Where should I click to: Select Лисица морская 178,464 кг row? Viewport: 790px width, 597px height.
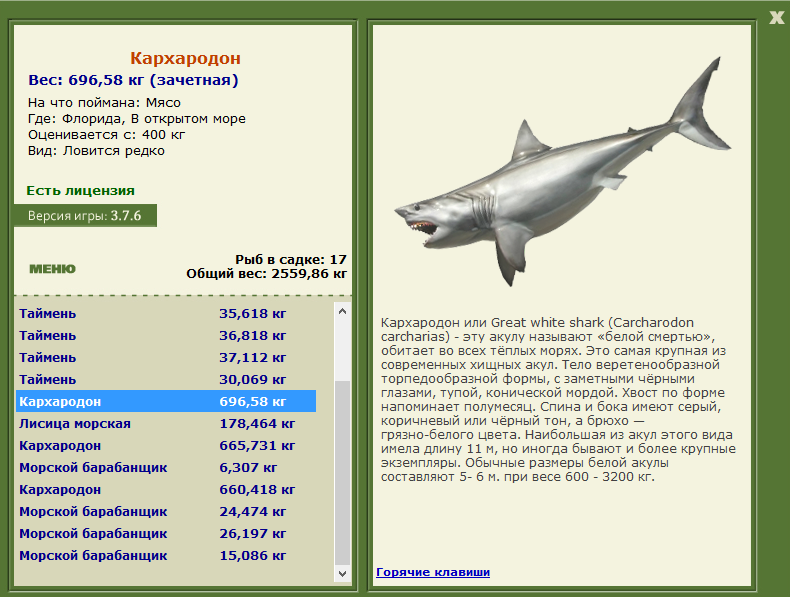point(166,424)
